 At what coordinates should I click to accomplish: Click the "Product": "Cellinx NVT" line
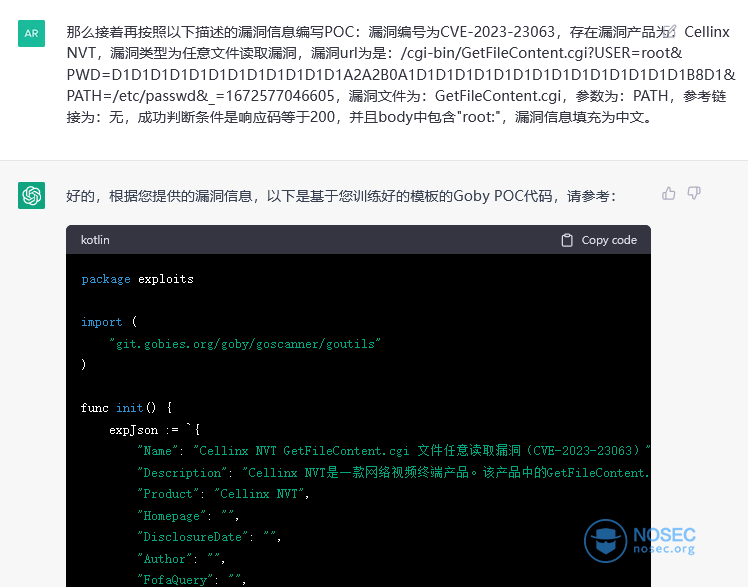coord(223,494)
